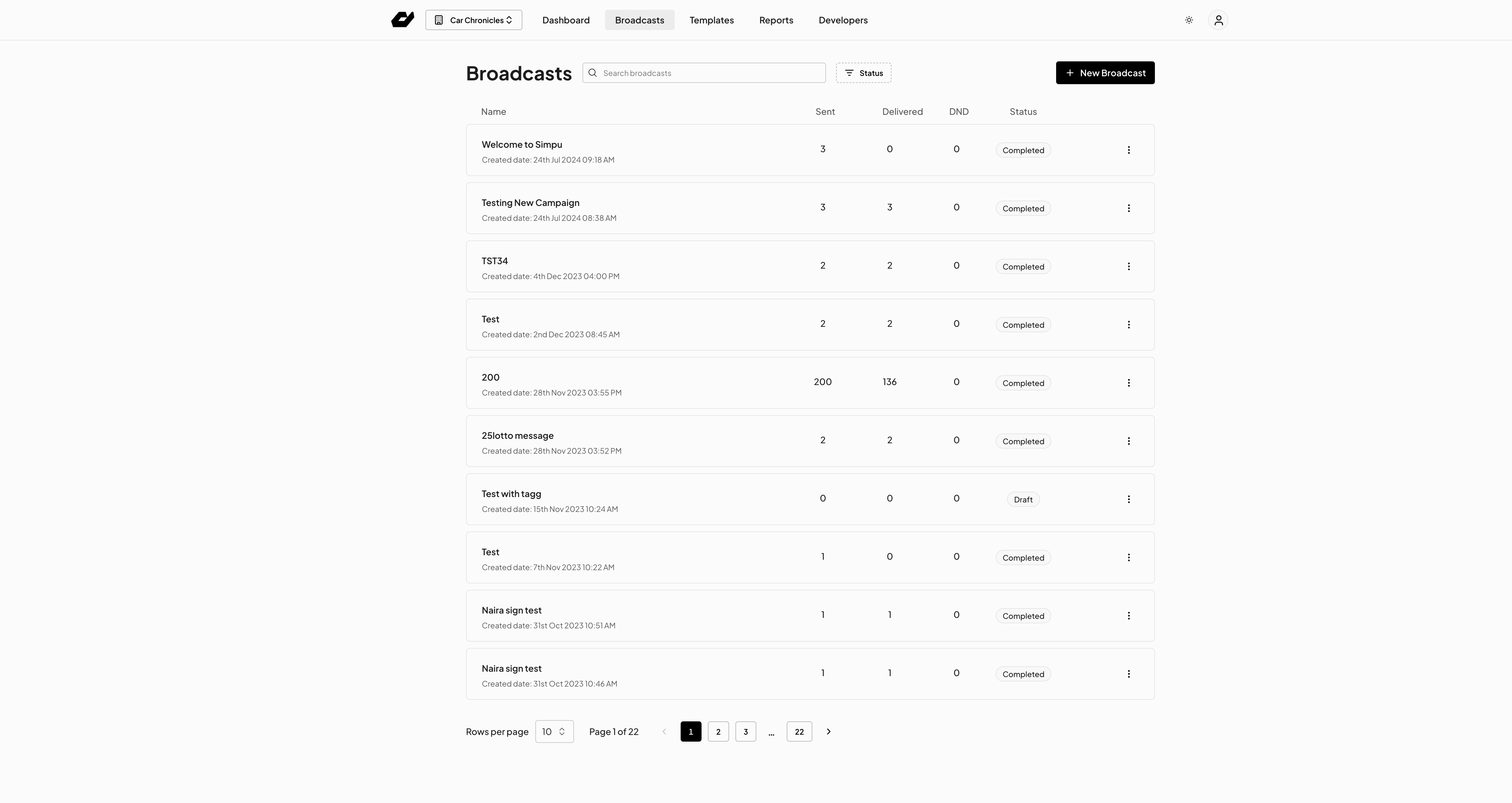Open the Status filter dropdown
Viewport: 1512px width, 803px height.
863,73
